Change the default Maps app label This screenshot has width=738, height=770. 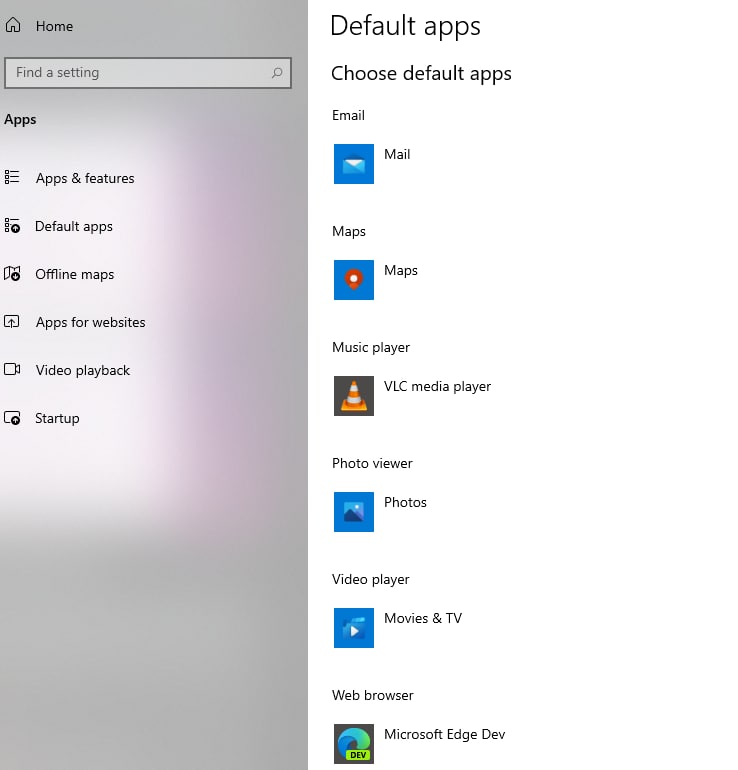coord(401,270)
